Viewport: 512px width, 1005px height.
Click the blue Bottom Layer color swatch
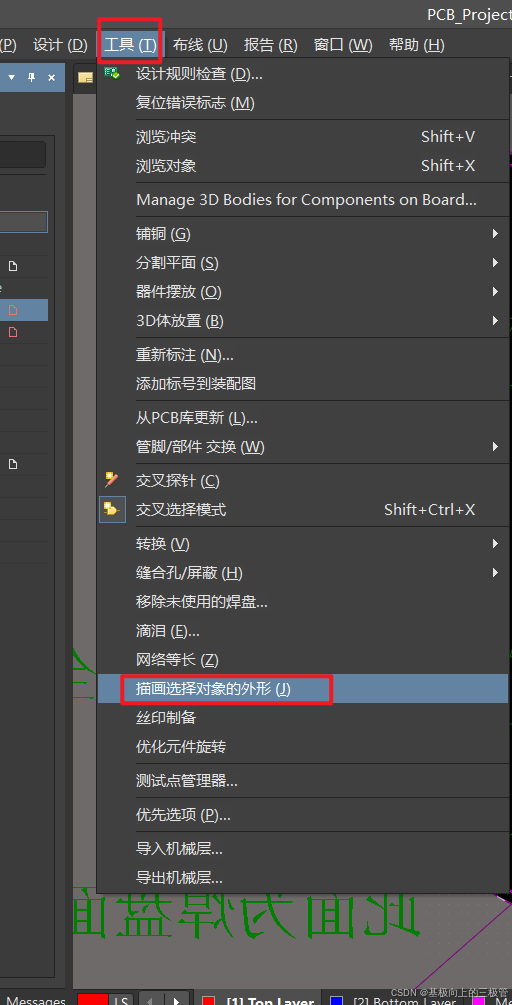(336, 1001)
